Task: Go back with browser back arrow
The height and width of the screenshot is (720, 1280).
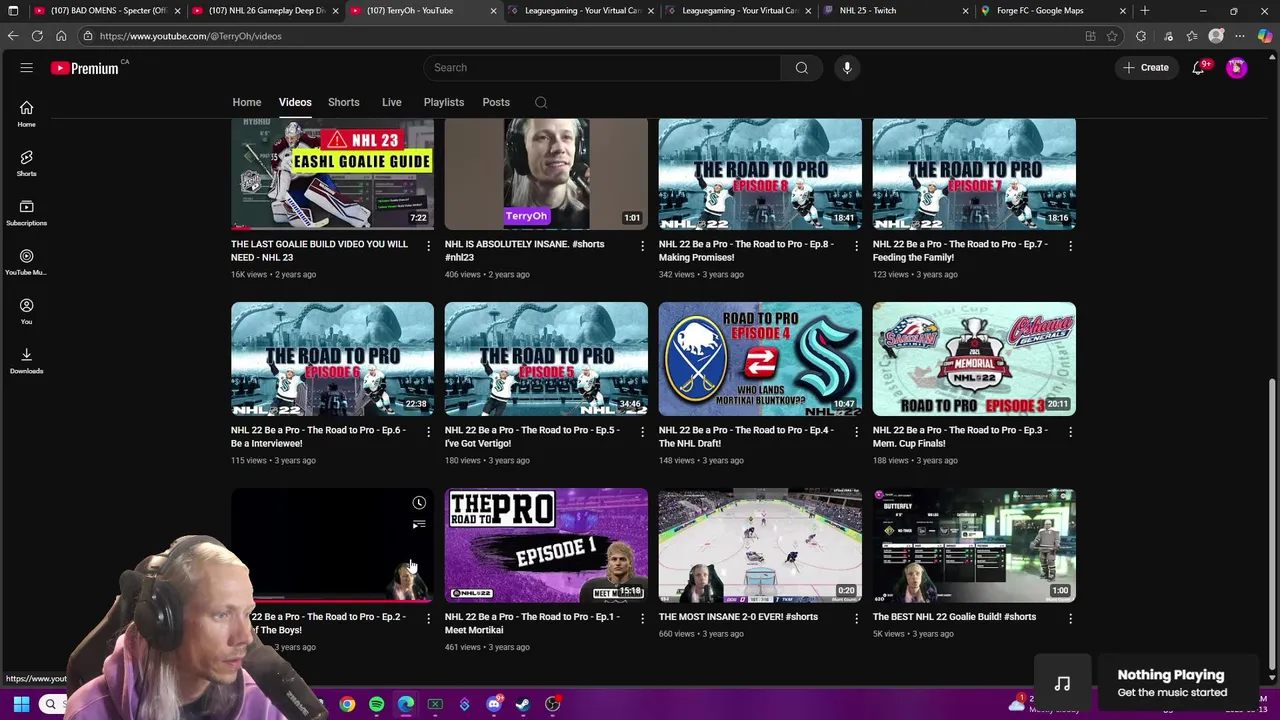Action: coord(13,36)
